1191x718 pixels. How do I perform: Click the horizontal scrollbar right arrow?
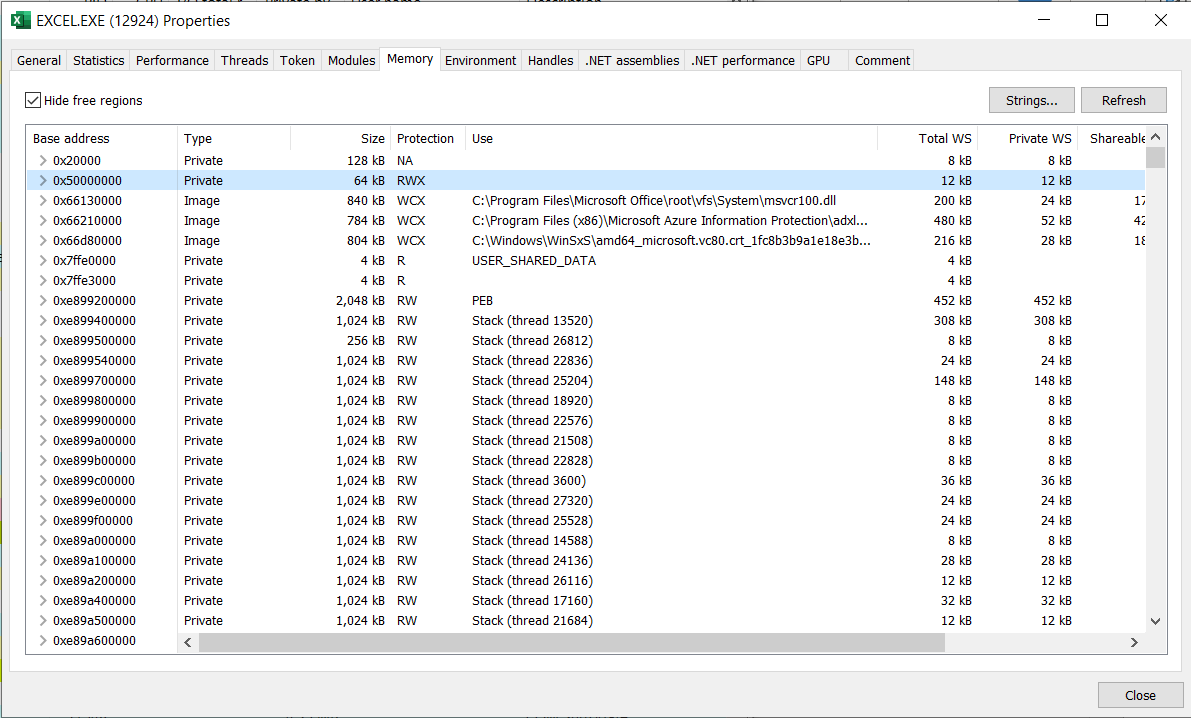(1134, 642)
